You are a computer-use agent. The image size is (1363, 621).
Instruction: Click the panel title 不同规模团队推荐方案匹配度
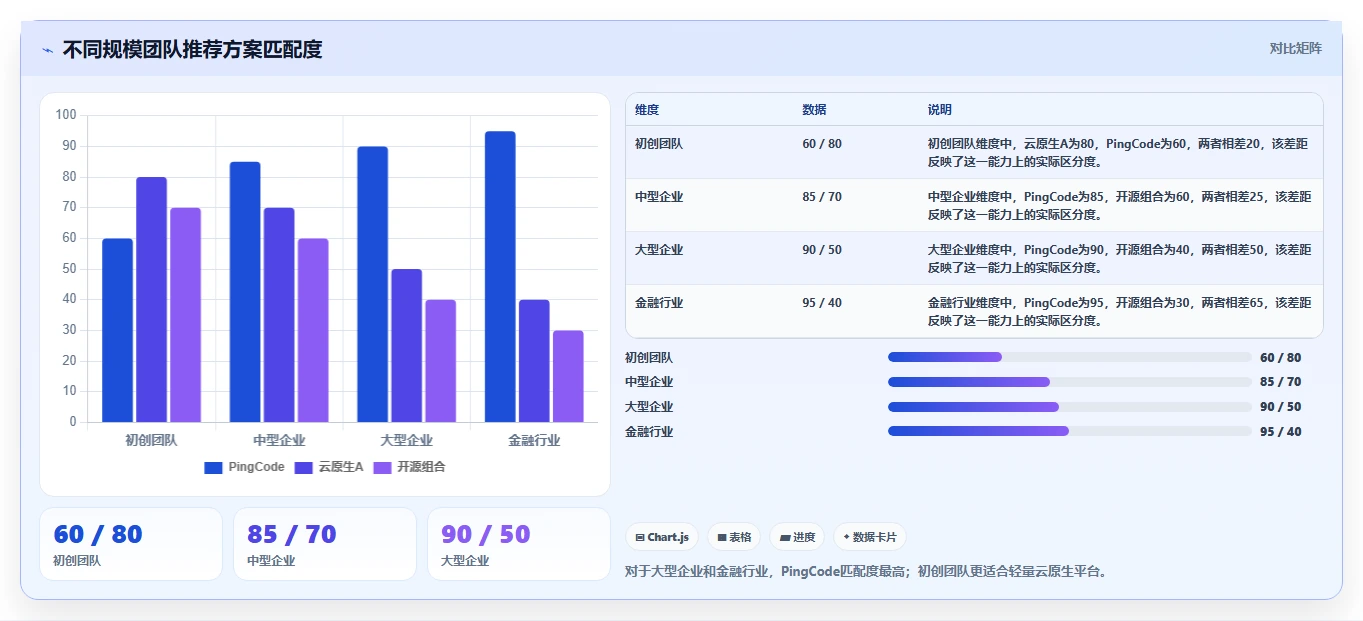(x=193, y=49)
